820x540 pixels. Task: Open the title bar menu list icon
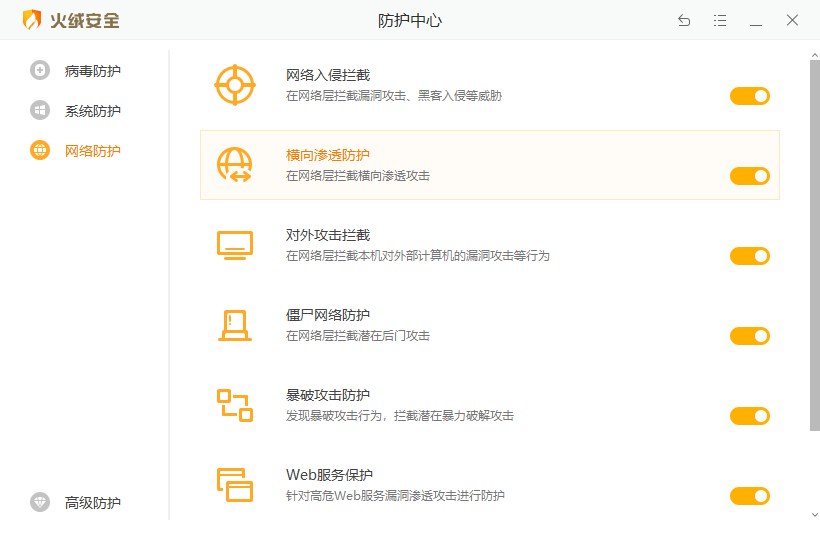(x=720, y=20)
